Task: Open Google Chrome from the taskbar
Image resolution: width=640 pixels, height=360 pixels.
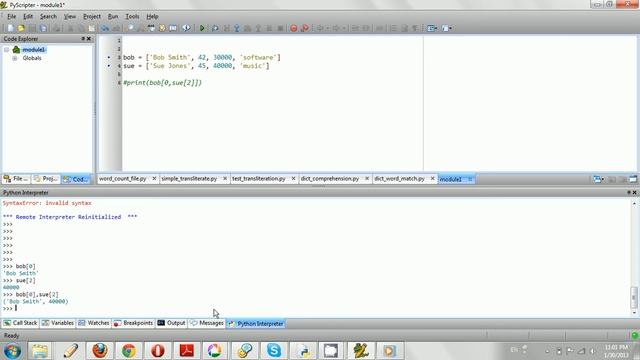Action: (129, 351)
